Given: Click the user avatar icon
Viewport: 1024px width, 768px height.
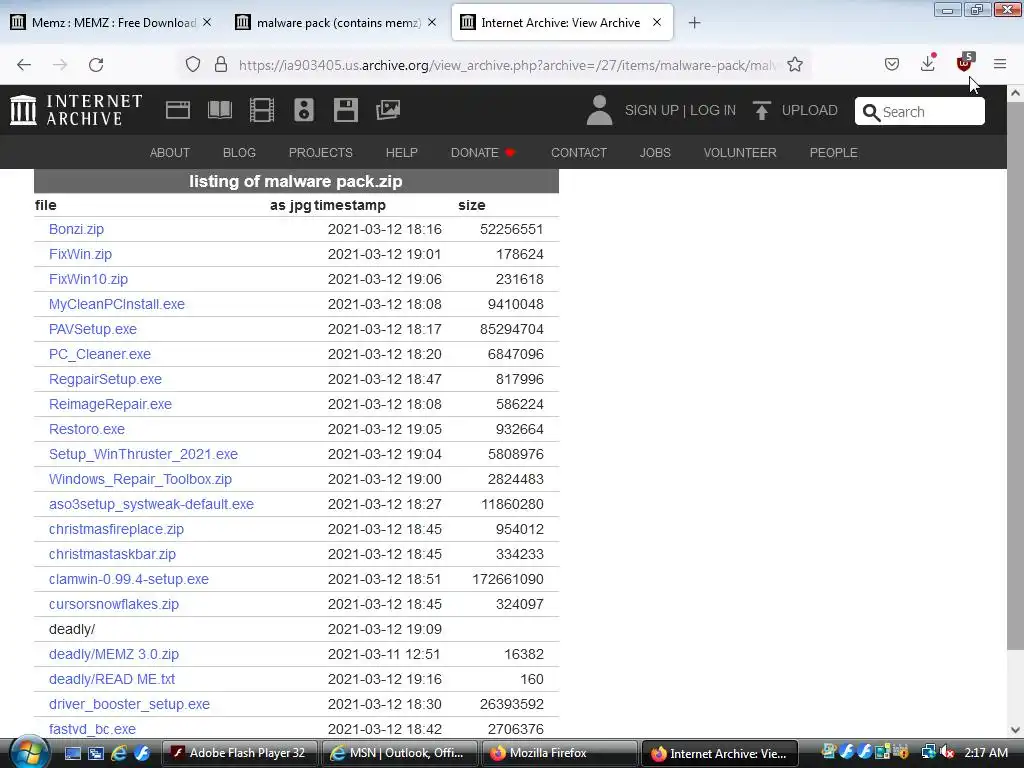Looking at the screenshot, I should pos(599,110).
